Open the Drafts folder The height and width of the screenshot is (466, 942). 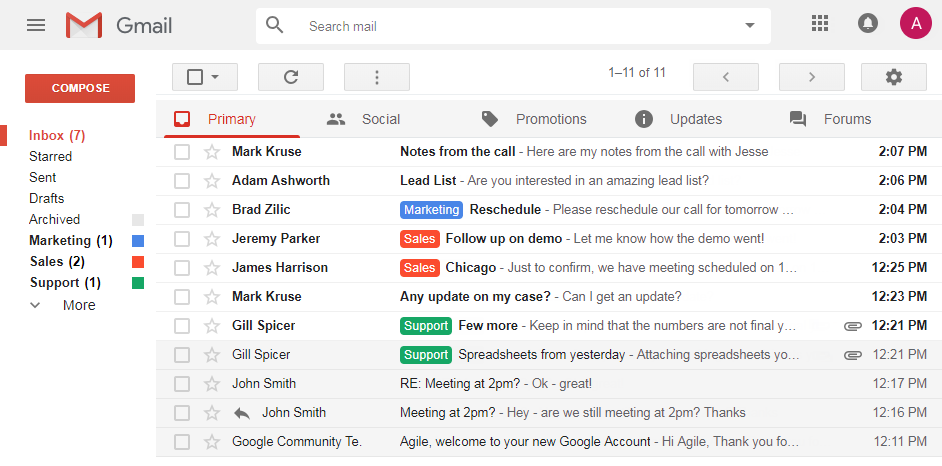tap(46, 199)
